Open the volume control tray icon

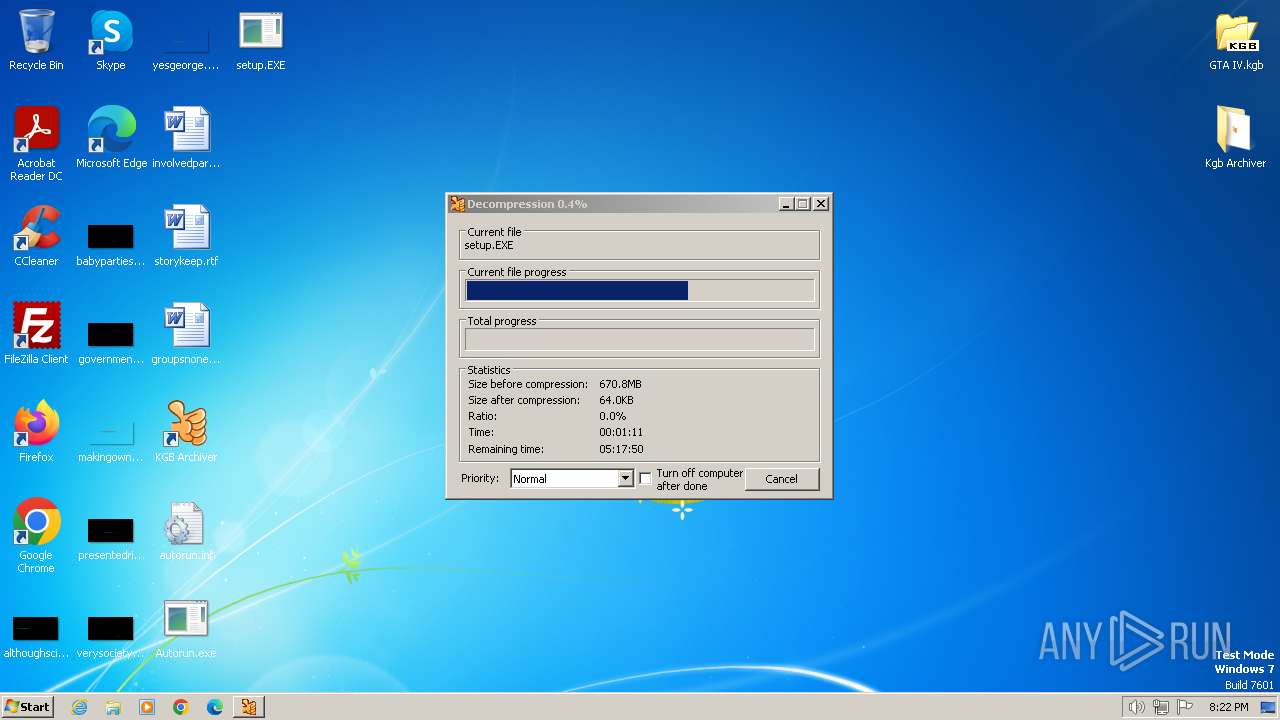(1136, 707)
